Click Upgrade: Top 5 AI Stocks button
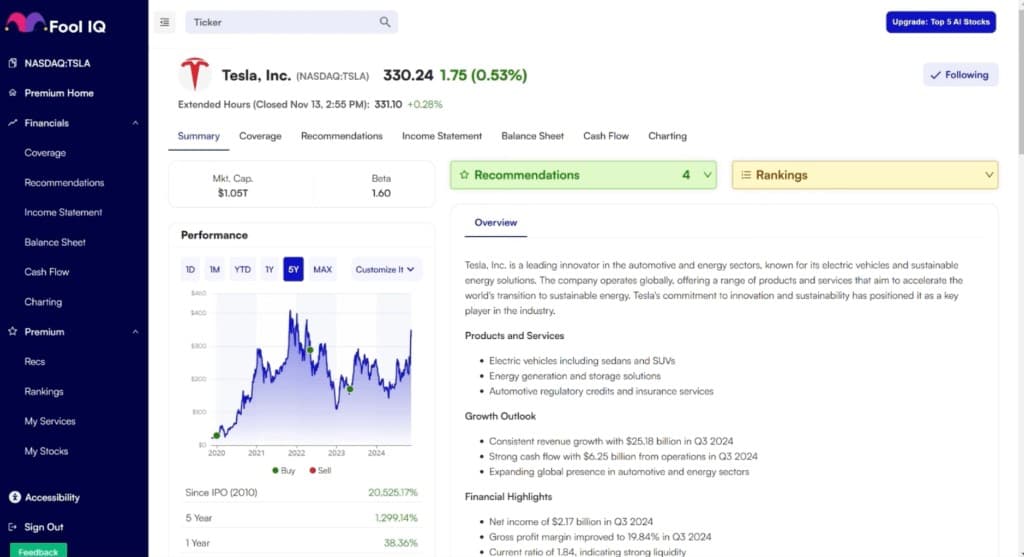Viewport: 1024px width, 557px height. coord(940,22)
